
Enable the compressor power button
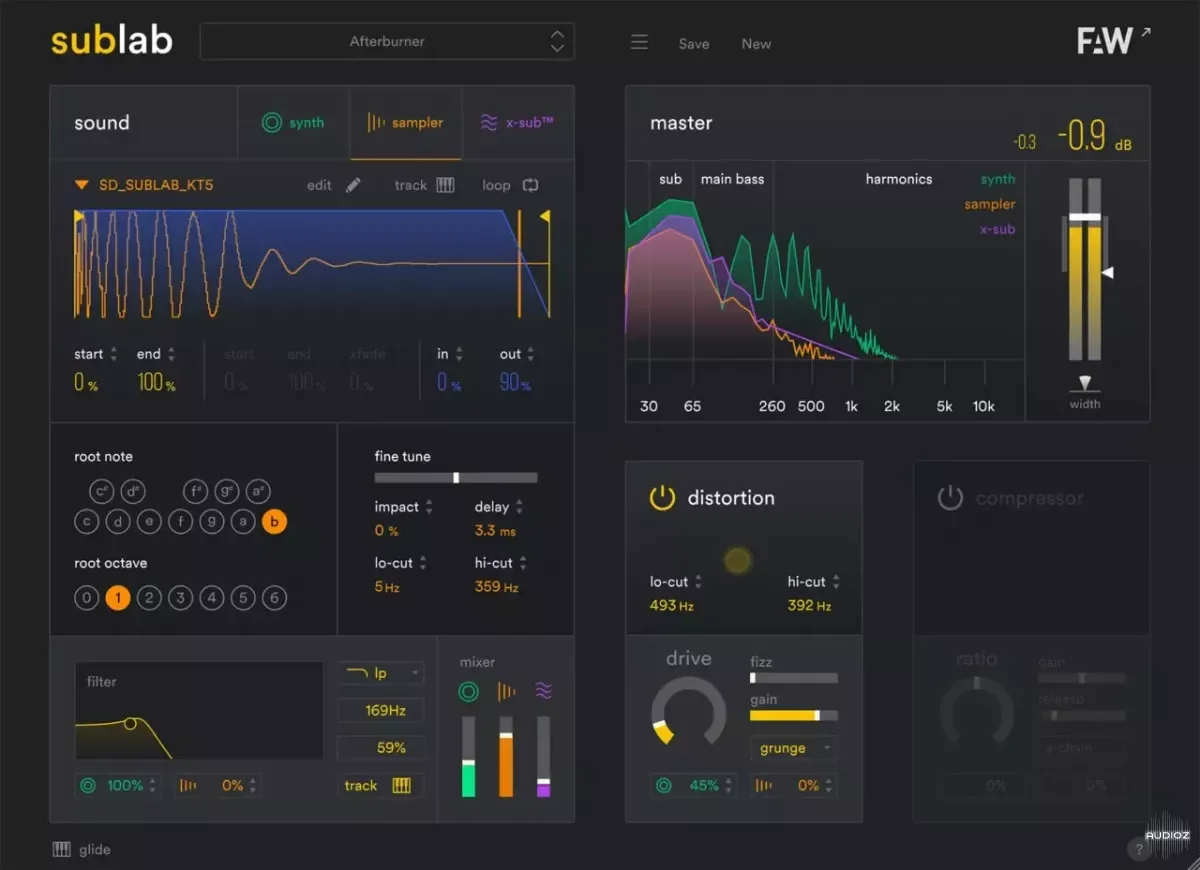pos(949,497)
